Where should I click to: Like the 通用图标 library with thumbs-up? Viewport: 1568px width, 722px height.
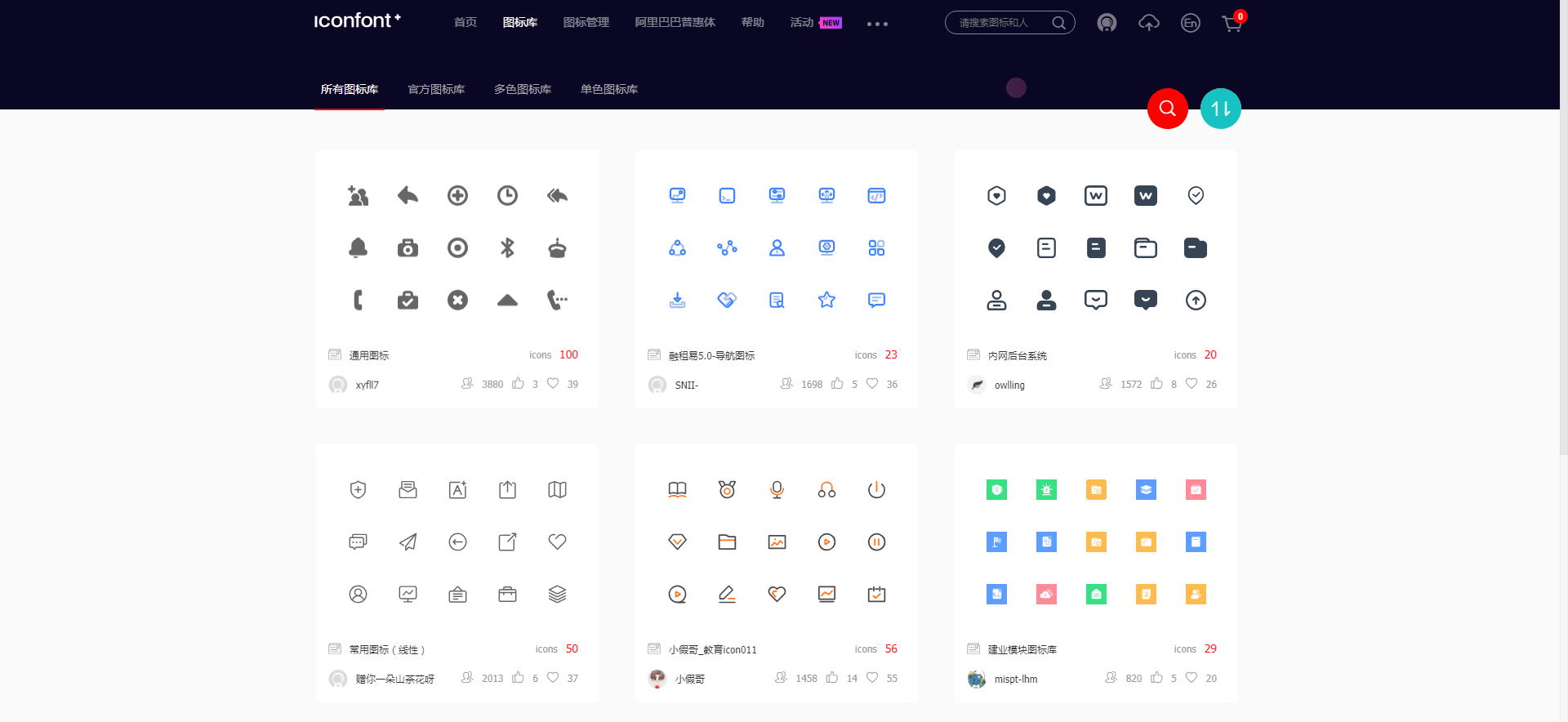[x=519, y=384]
